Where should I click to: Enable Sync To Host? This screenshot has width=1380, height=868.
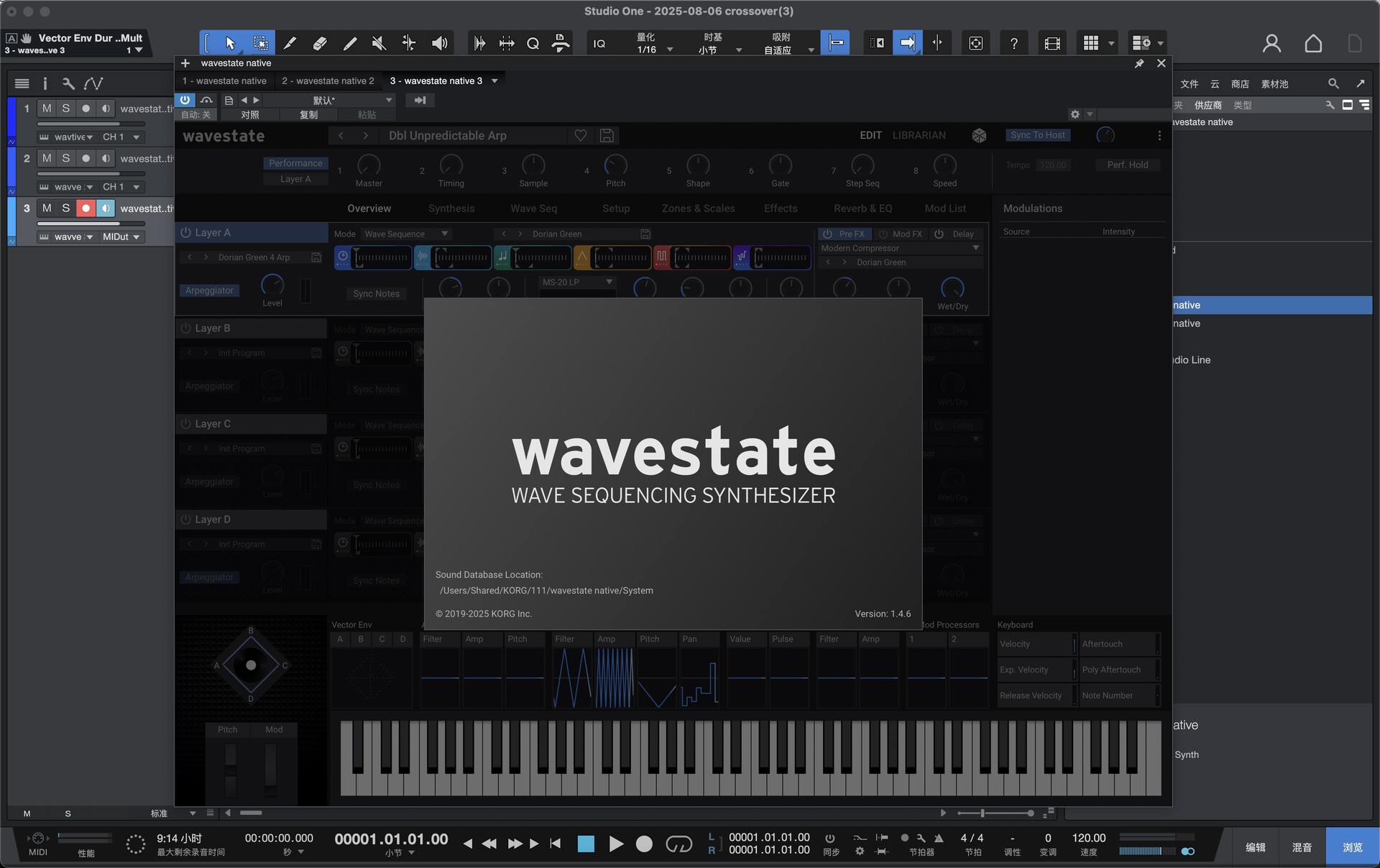(1037, 135)
